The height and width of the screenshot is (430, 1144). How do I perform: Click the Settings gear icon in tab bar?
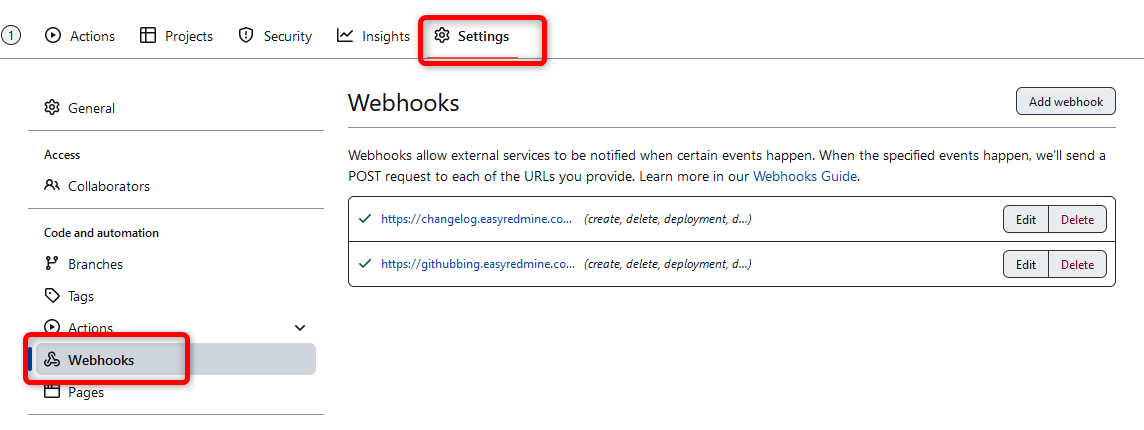click(x=441, y=35)
